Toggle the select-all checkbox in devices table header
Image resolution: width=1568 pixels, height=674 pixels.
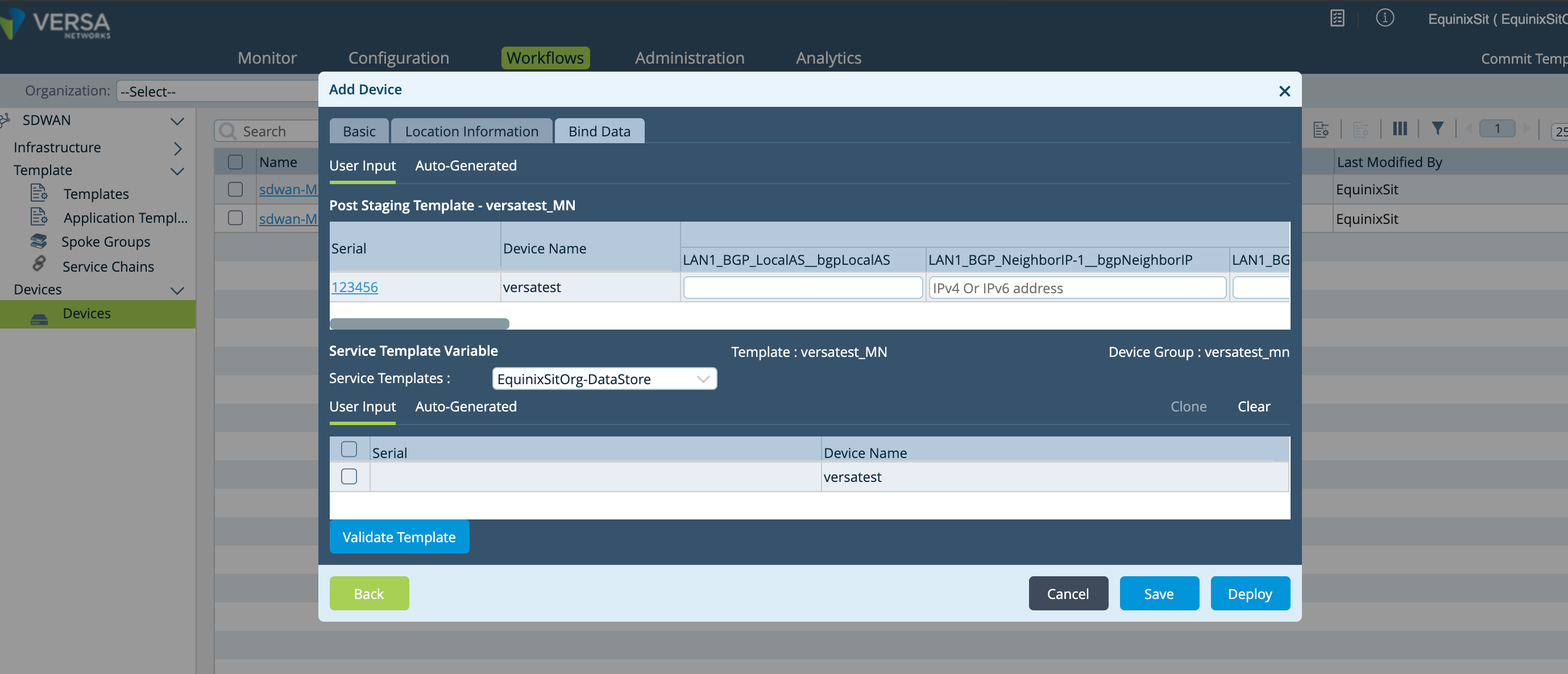(x=235, y=162)
